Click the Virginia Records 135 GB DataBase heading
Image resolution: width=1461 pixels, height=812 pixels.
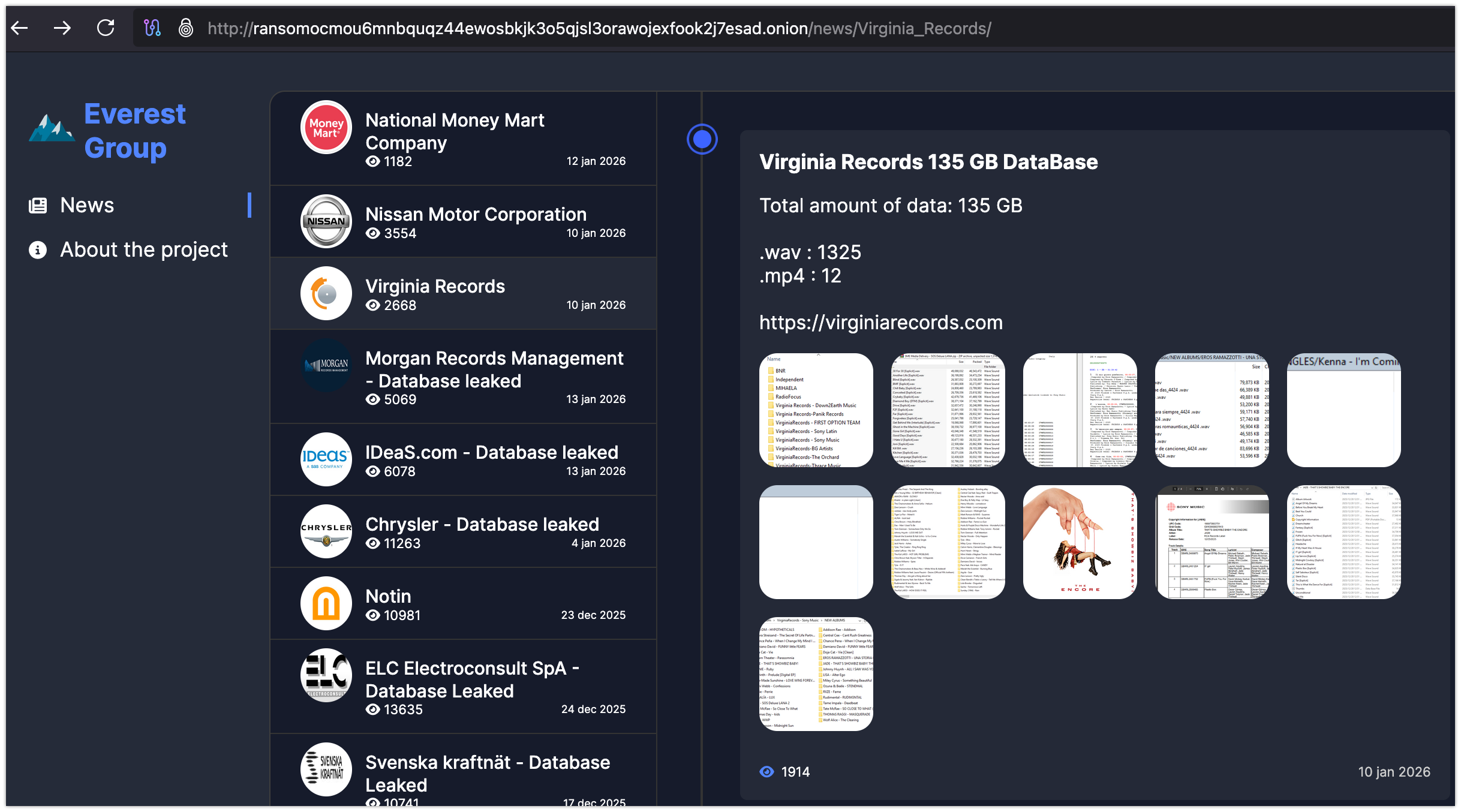928,162
